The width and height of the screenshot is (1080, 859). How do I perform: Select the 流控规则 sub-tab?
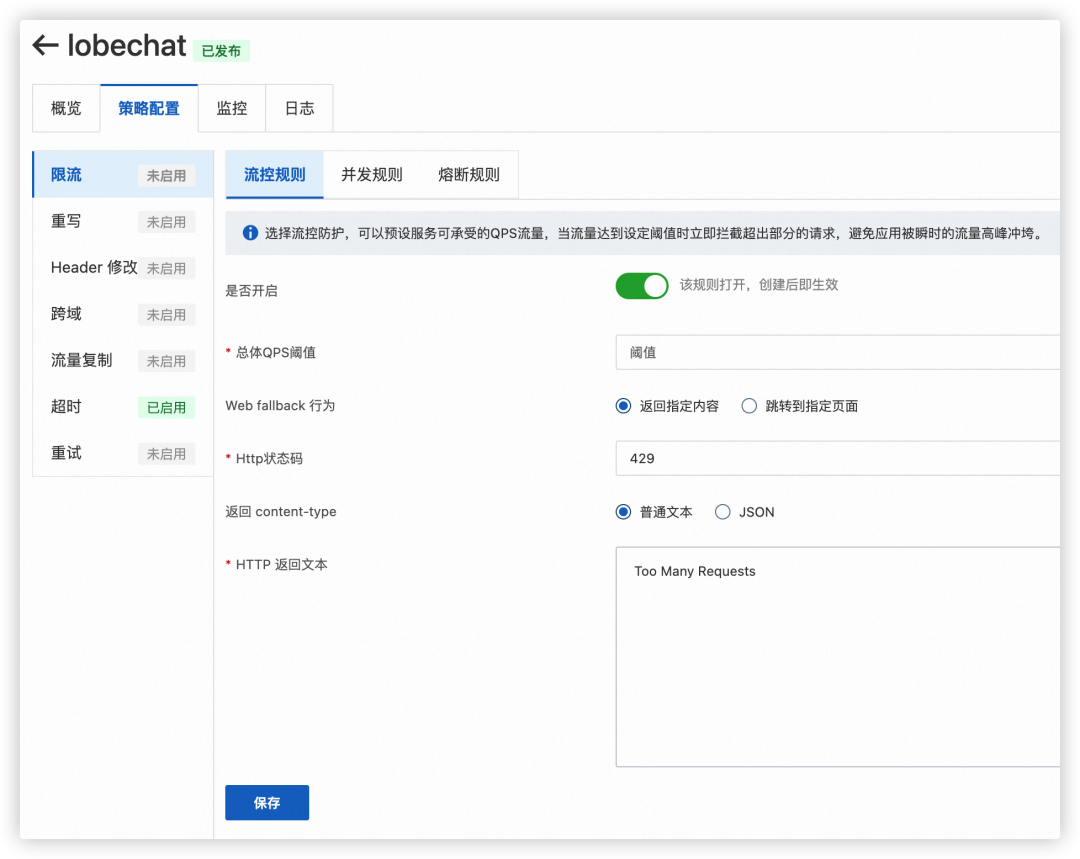[x=274, y=175]
